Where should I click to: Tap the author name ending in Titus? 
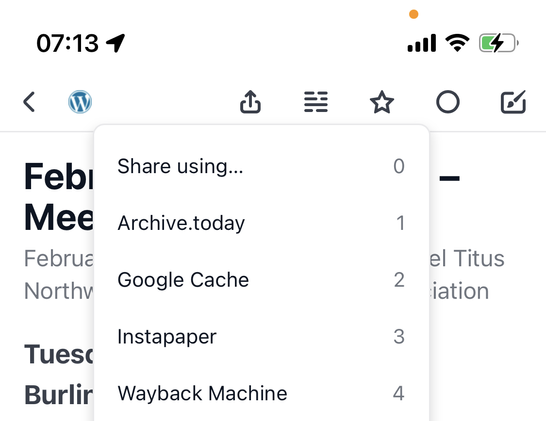(x=467, y=258)
